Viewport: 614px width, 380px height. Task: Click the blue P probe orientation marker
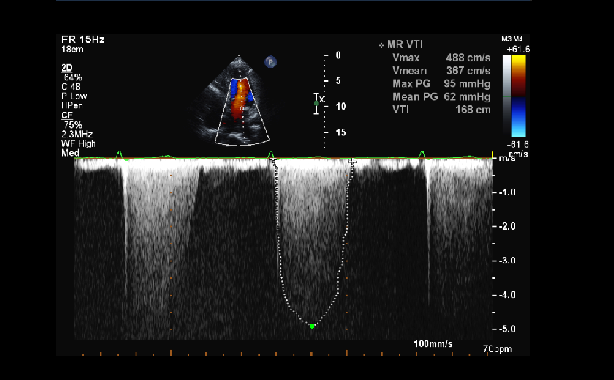[x=270, y=62]
